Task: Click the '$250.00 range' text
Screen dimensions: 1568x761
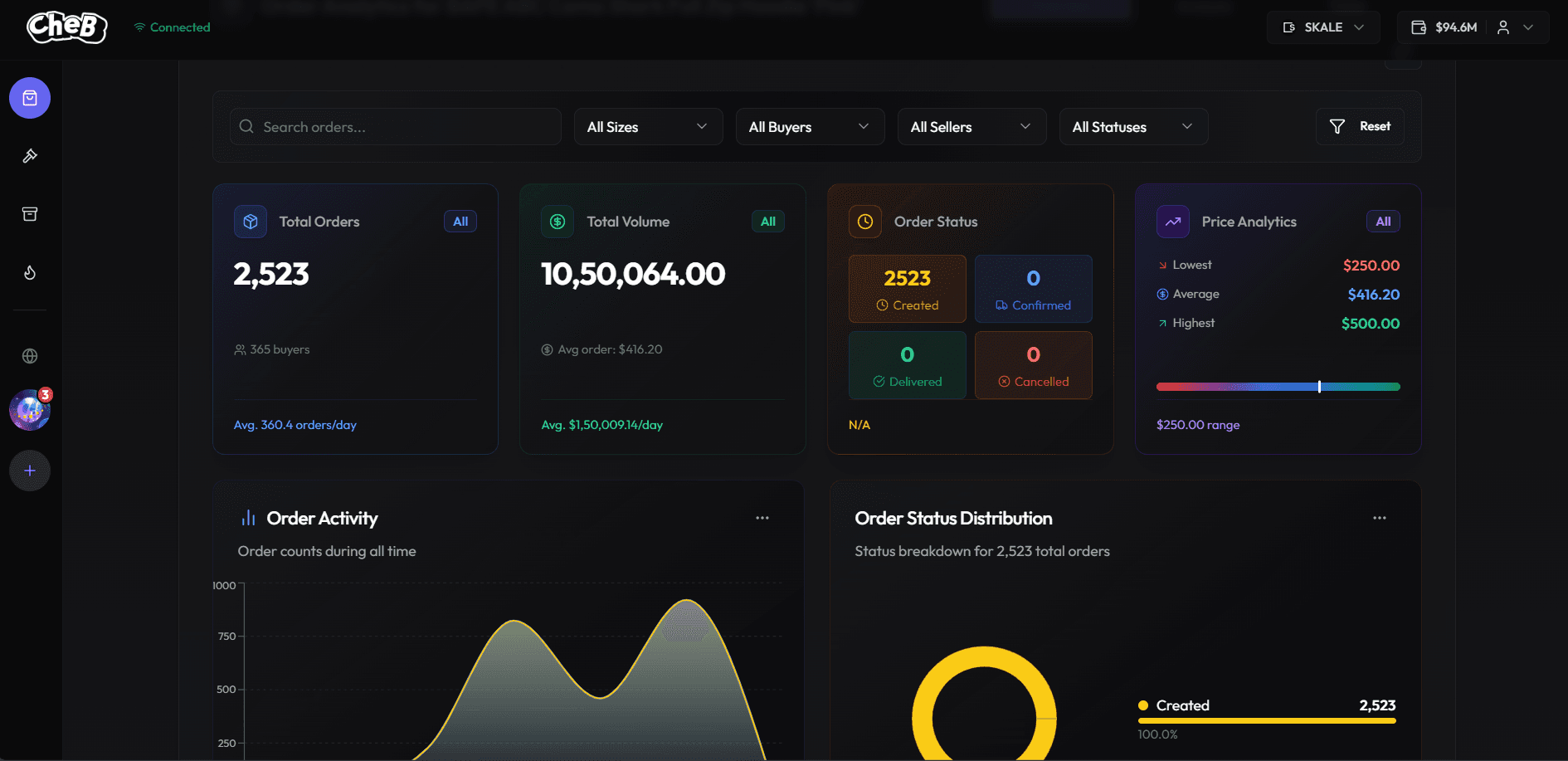Action: click(1198, 425)
